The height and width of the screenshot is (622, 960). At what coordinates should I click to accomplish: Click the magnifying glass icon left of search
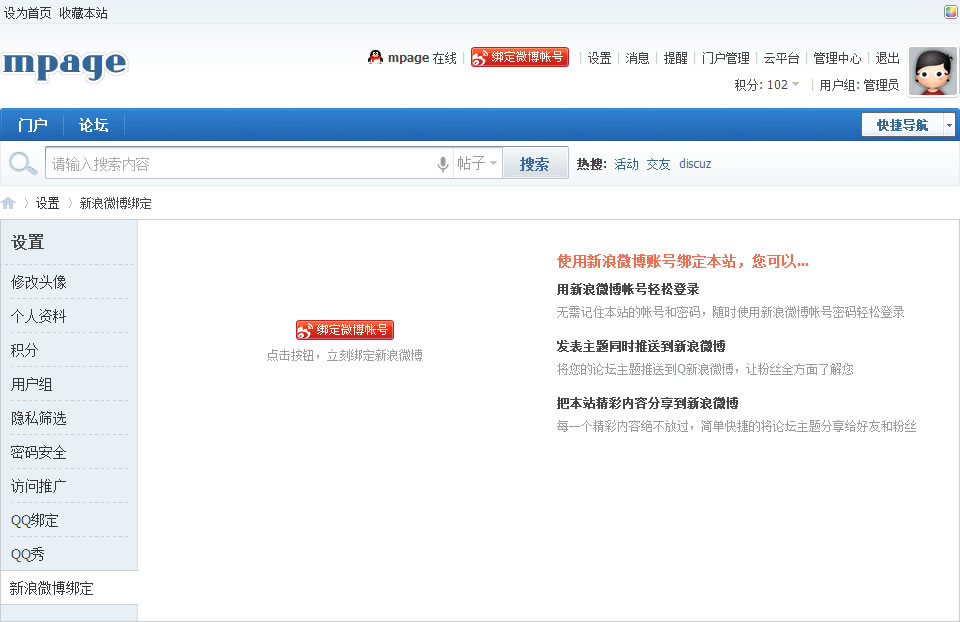[22, 163]
